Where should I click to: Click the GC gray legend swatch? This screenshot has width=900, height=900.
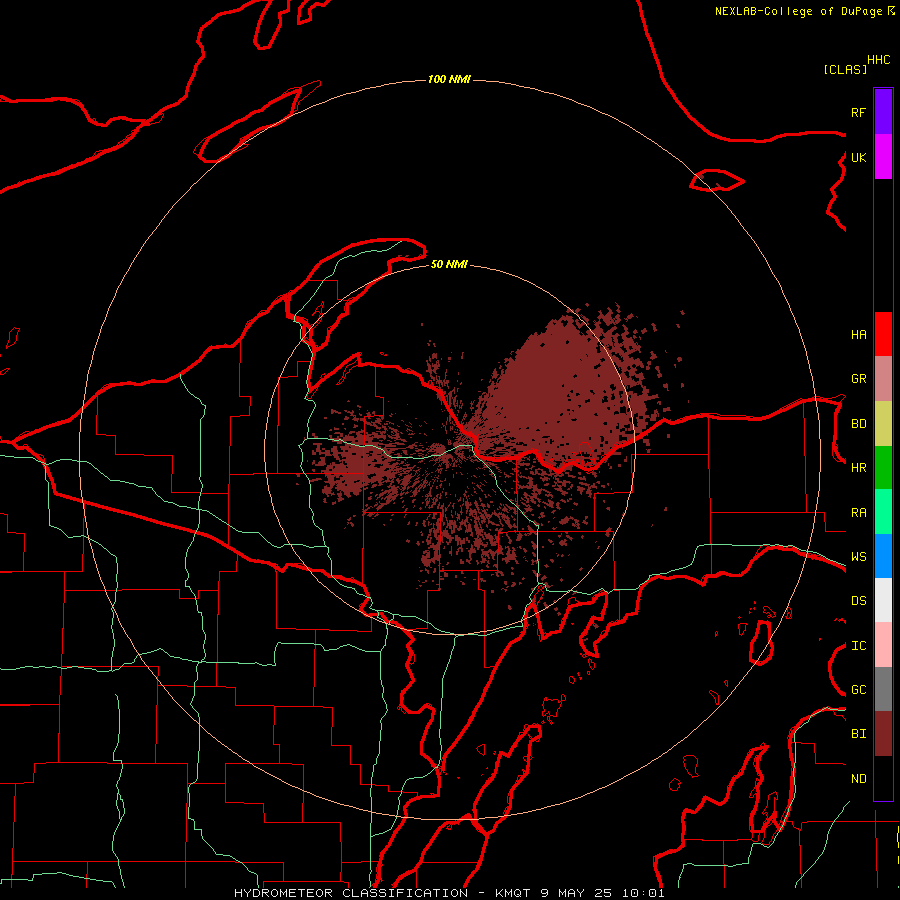883,689
